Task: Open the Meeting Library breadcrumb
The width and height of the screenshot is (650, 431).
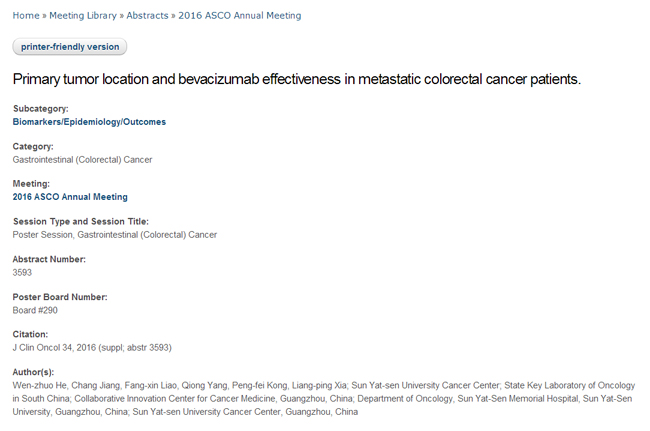Action: coord(82,16)
